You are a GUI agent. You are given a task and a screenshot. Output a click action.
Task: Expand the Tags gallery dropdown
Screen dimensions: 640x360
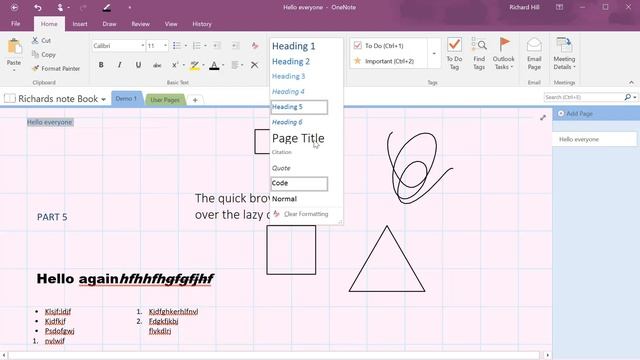point(434,53)
